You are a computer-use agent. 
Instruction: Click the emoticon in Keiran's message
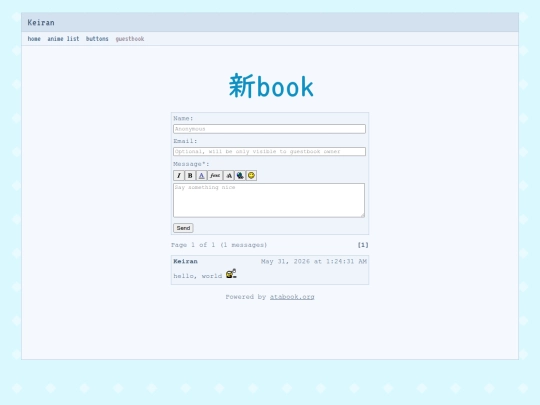tap(231, 273)
